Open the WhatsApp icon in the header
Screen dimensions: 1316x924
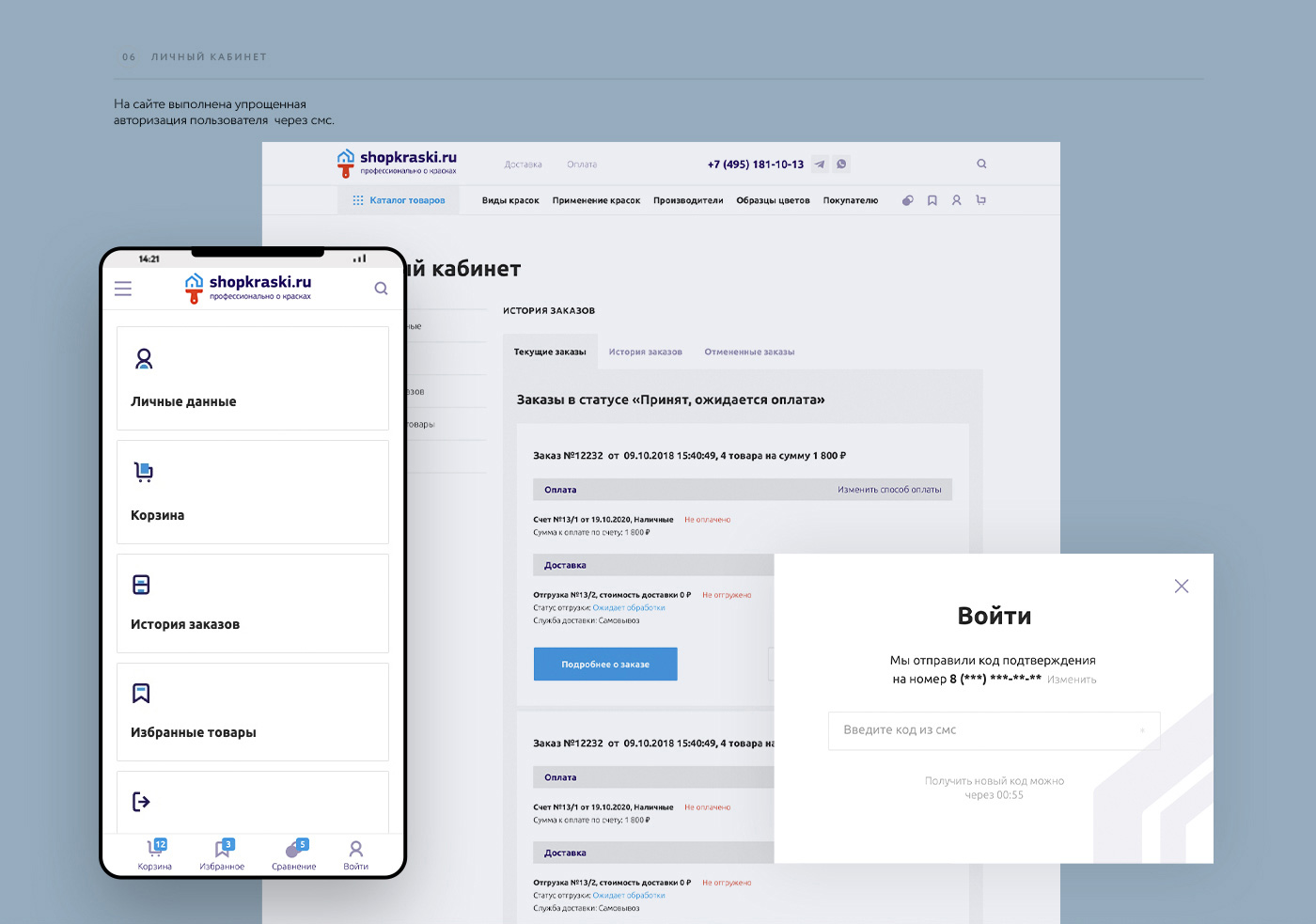(x=840, y=164)
